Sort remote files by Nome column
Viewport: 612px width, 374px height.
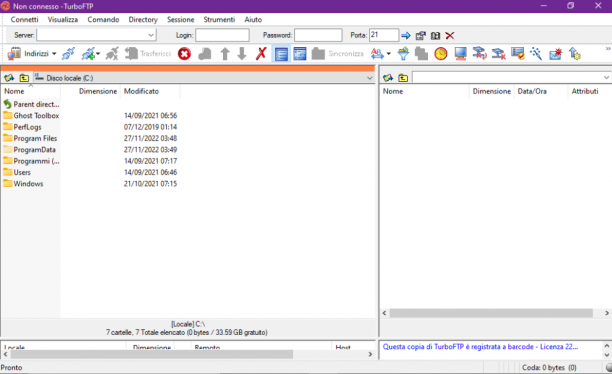pyautogui.click(x=424, y=91)
